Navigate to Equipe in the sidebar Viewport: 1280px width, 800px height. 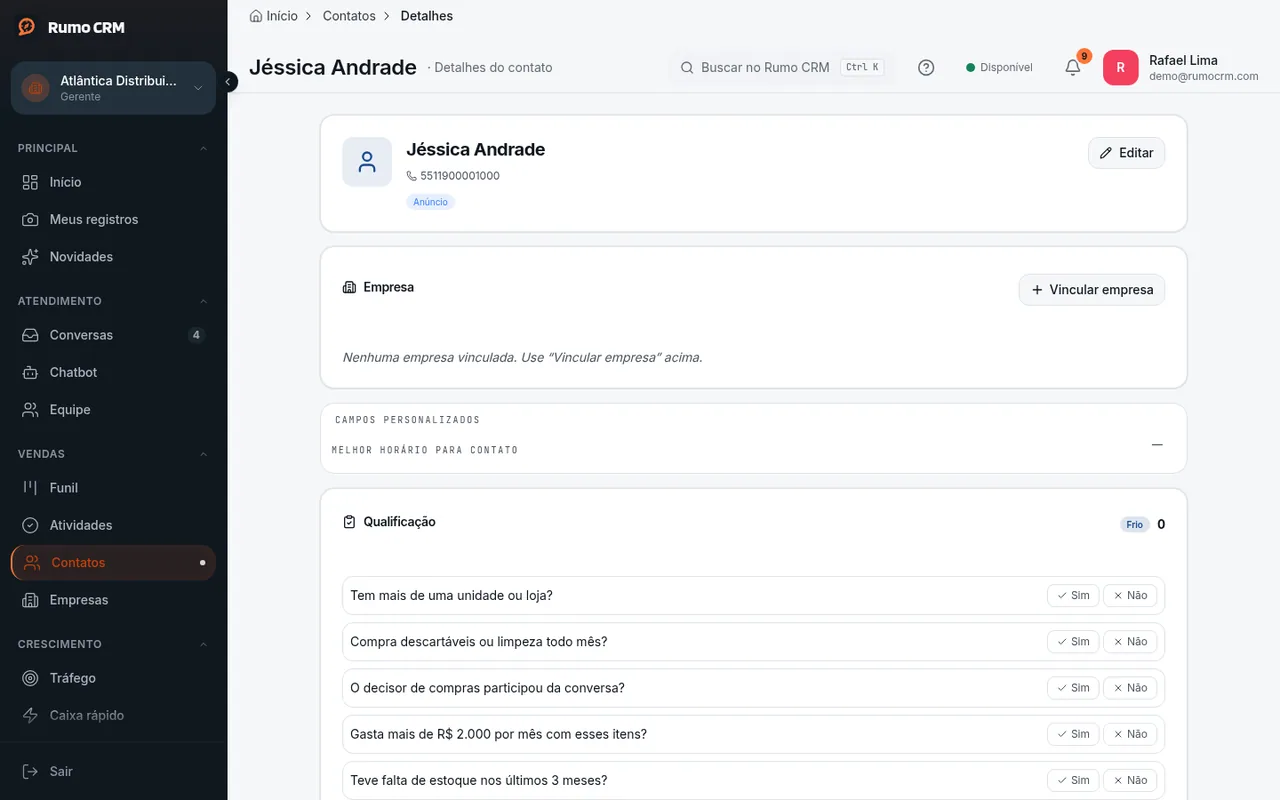point(113,410)
